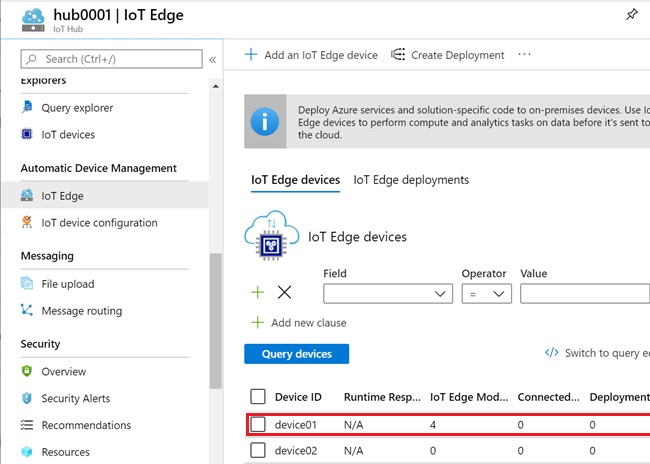The height and width of the screenshot is (464, 650).
Task: Sort by Device ID column header
Action: click(298, 397)
